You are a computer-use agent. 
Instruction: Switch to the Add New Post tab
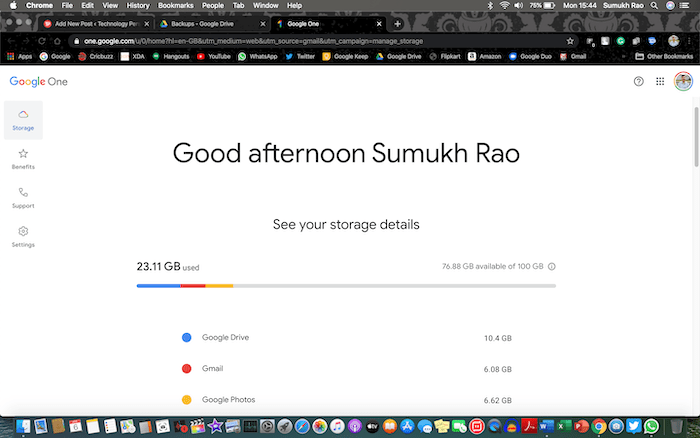click(96, 24)
